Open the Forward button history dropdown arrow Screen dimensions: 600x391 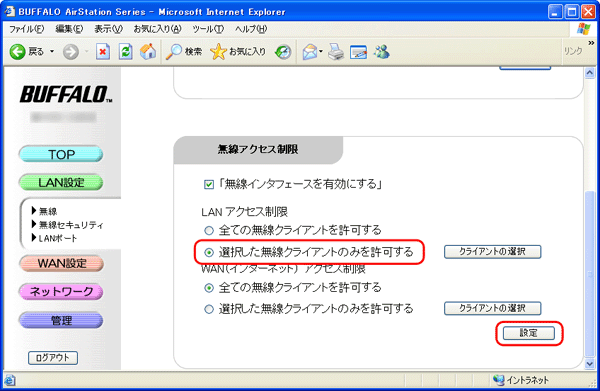point(86,52)
